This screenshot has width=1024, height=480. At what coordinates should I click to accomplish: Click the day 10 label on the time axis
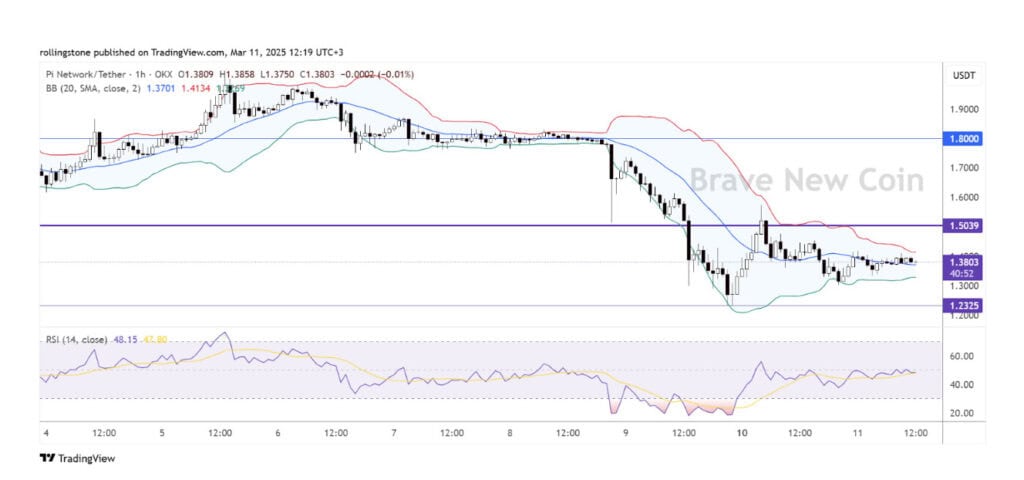741,433
